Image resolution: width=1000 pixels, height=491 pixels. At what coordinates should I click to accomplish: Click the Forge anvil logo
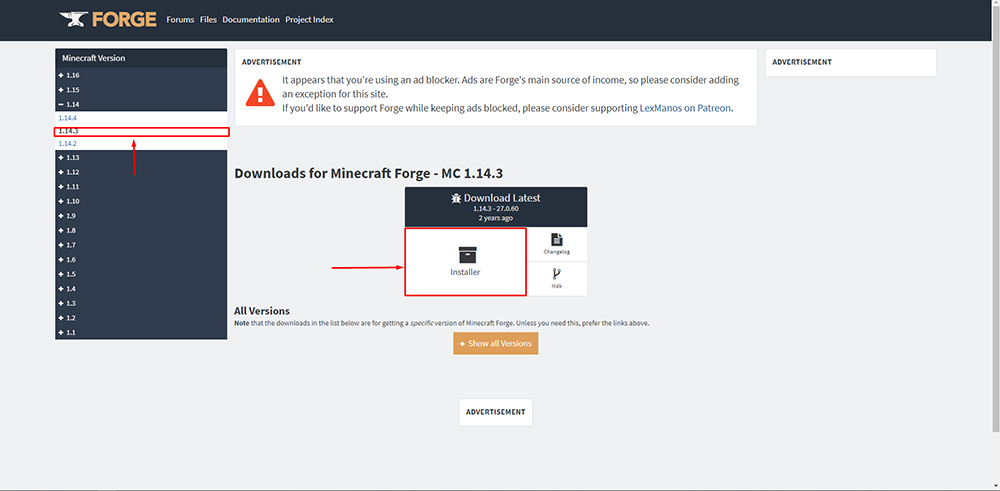[108, 19]
